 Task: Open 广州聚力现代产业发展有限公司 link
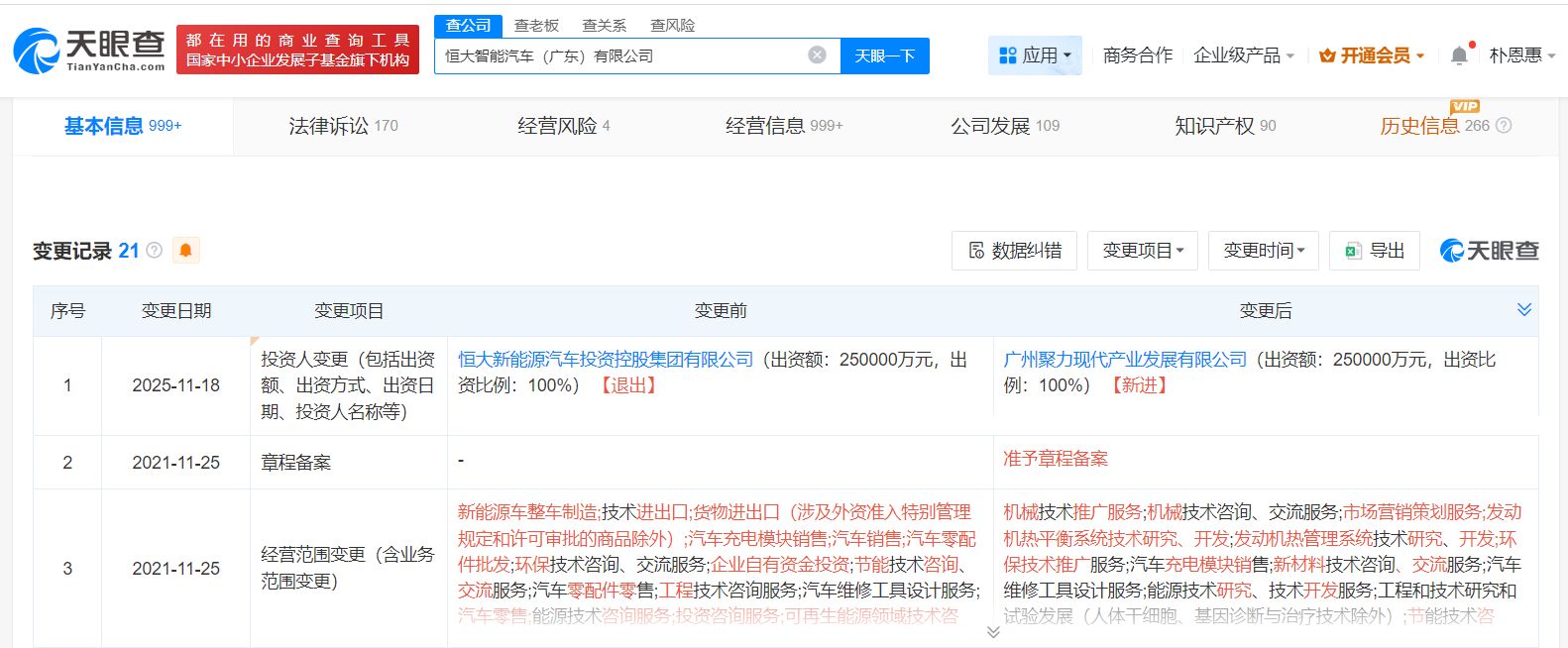tap(1125, 360)
